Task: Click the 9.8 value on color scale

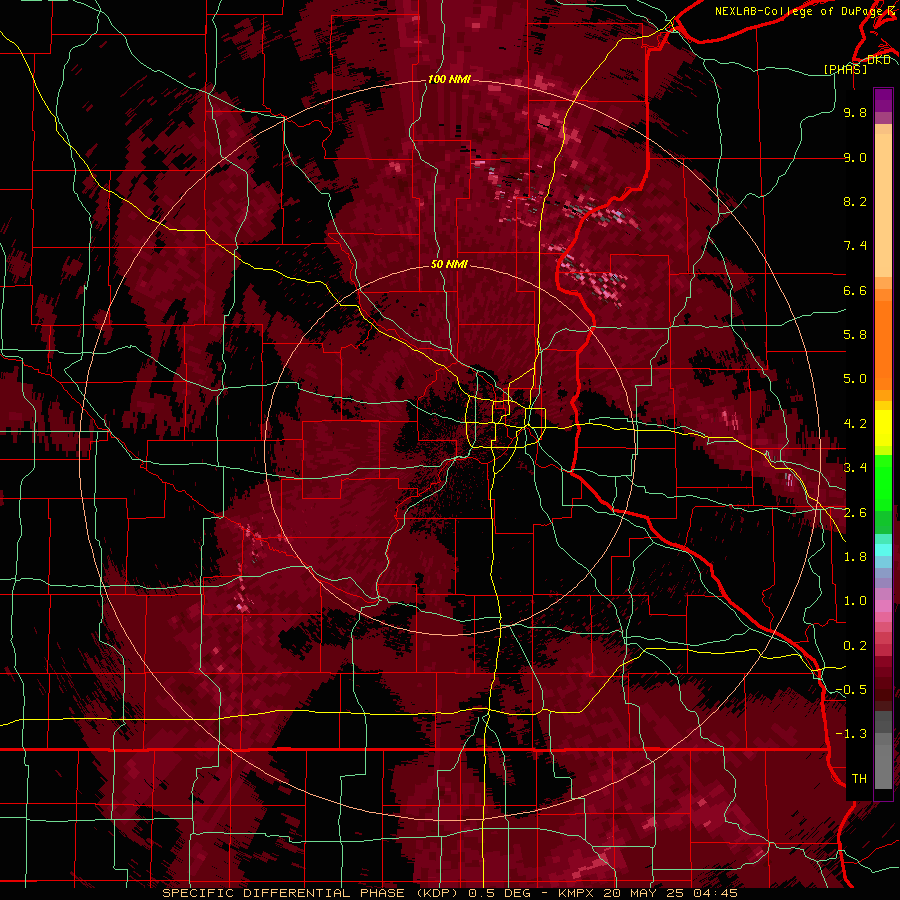Action: pyautogui.click(x=855, y=112)
